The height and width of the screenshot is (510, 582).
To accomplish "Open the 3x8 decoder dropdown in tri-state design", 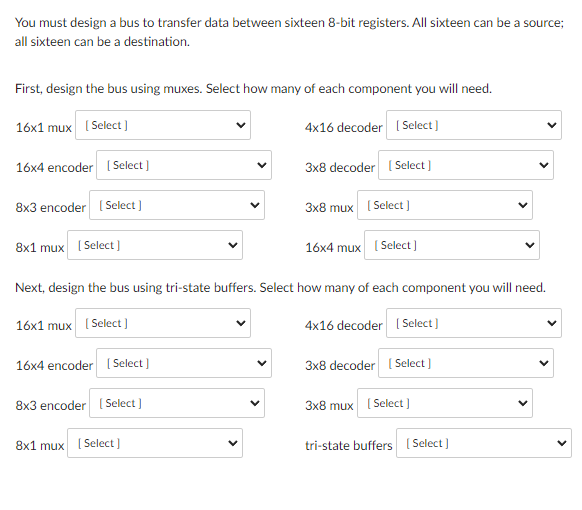I will coord(466,363).
